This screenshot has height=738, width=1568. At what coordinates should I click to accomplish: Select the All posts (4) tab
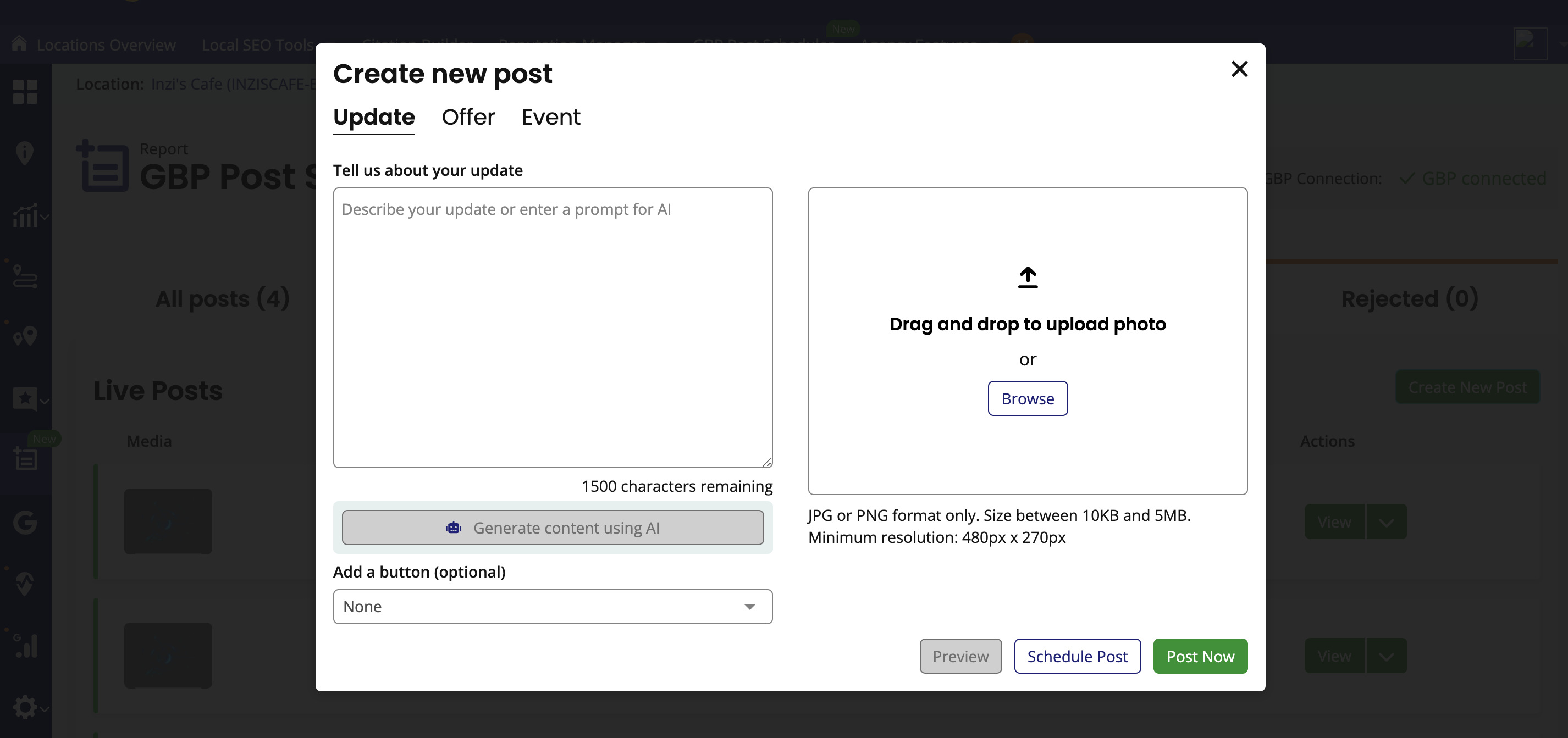click(222, 299)
